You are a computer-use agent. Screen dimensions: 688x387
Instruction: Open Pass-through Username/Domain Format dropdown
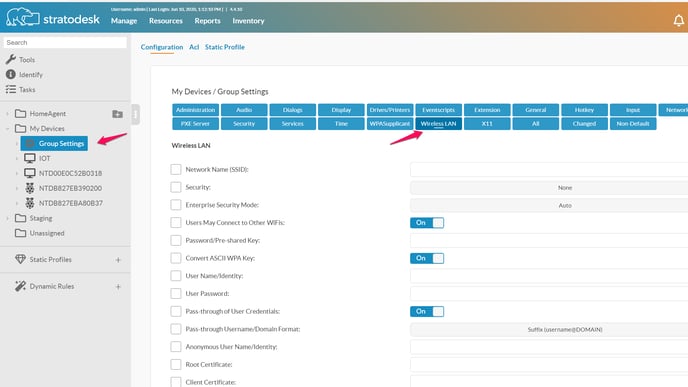(549, 329)
